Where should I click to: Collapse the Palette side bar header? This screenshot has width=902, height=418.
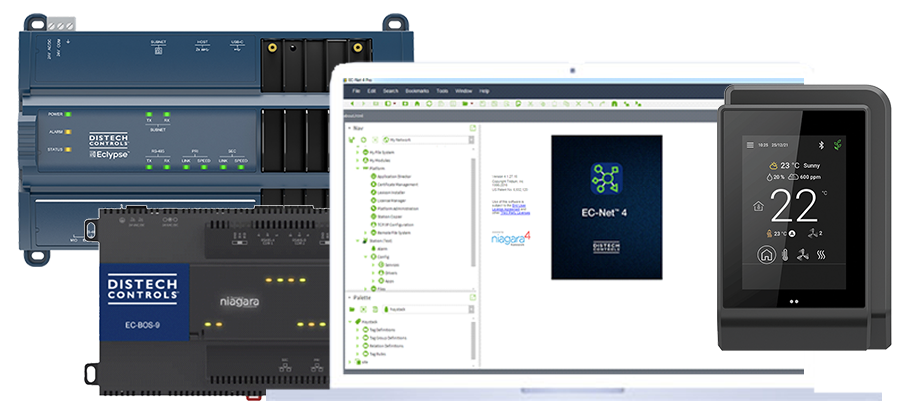(349, 297)
